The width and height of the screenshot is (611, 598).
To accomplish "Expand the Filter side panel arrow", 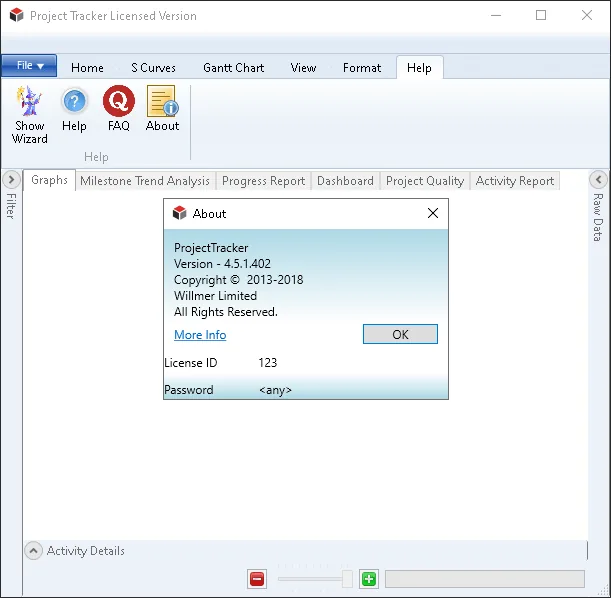I will click(x=11, y=180).
